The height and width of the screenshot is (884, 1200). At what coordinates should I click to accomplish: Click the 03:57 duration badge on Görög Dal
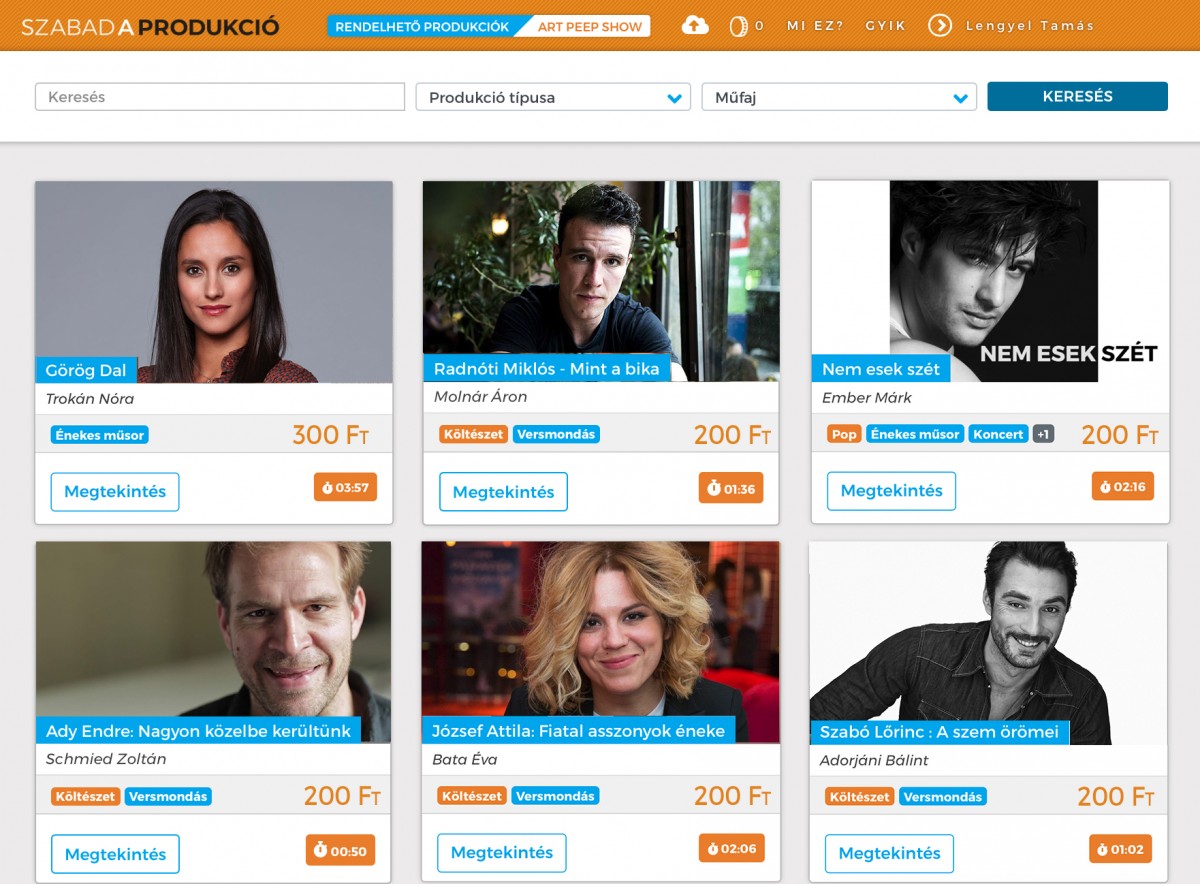point(345,488)
